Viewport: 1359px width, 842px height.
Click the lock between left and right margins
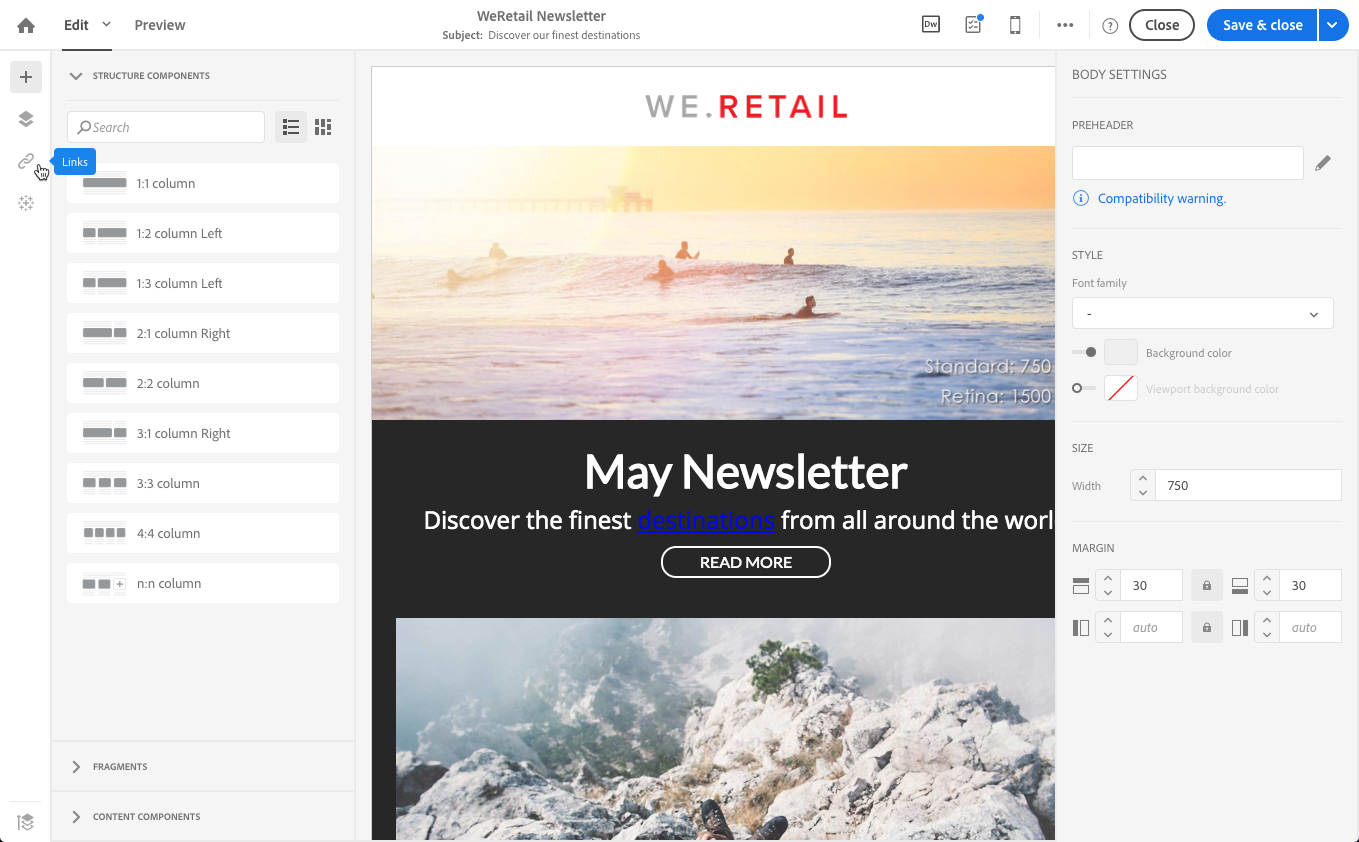click(1207, 628)
